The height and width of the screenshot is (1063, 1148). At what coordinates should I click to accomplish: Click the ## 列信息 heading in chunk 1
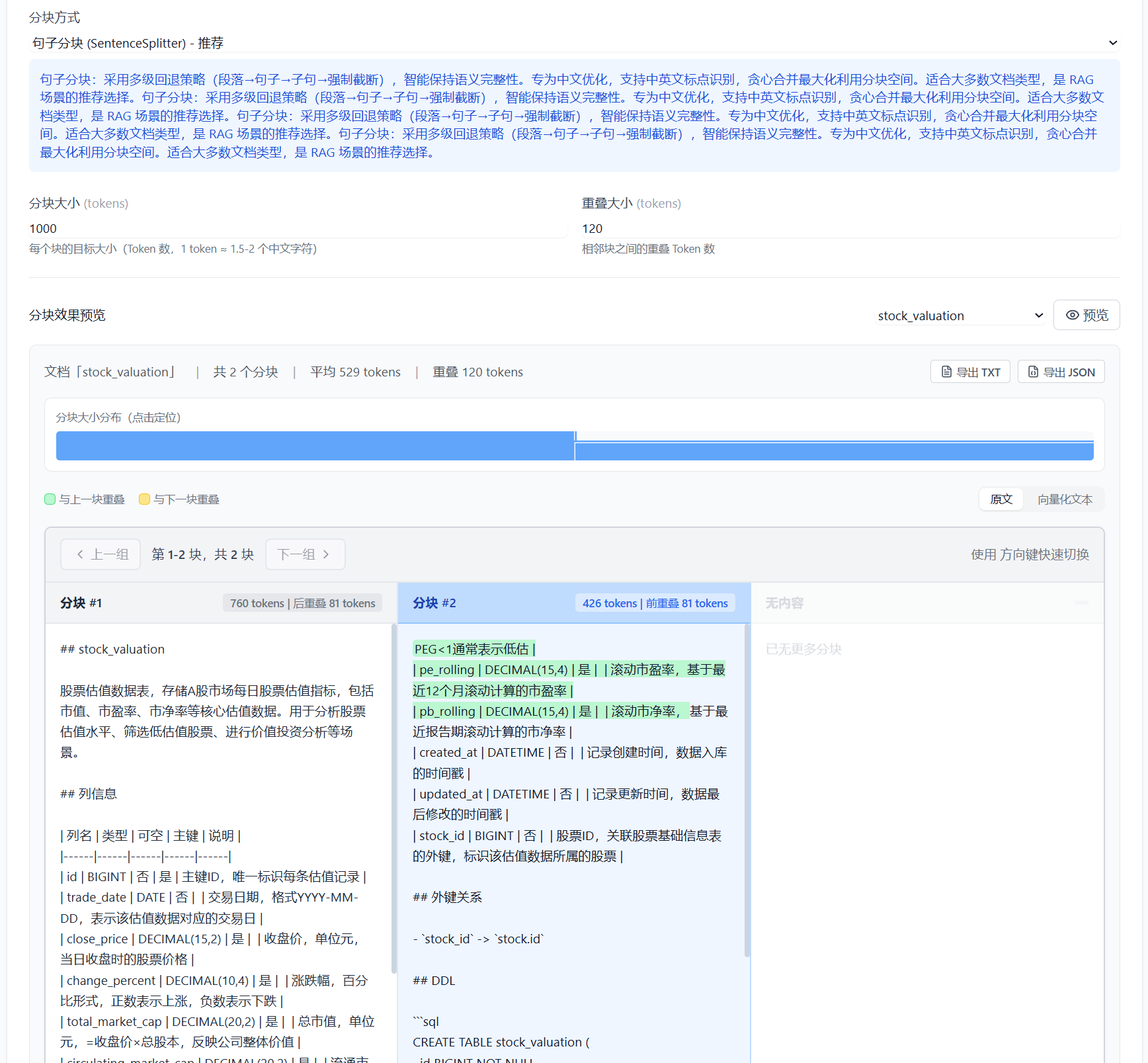[x=89, y=794]
